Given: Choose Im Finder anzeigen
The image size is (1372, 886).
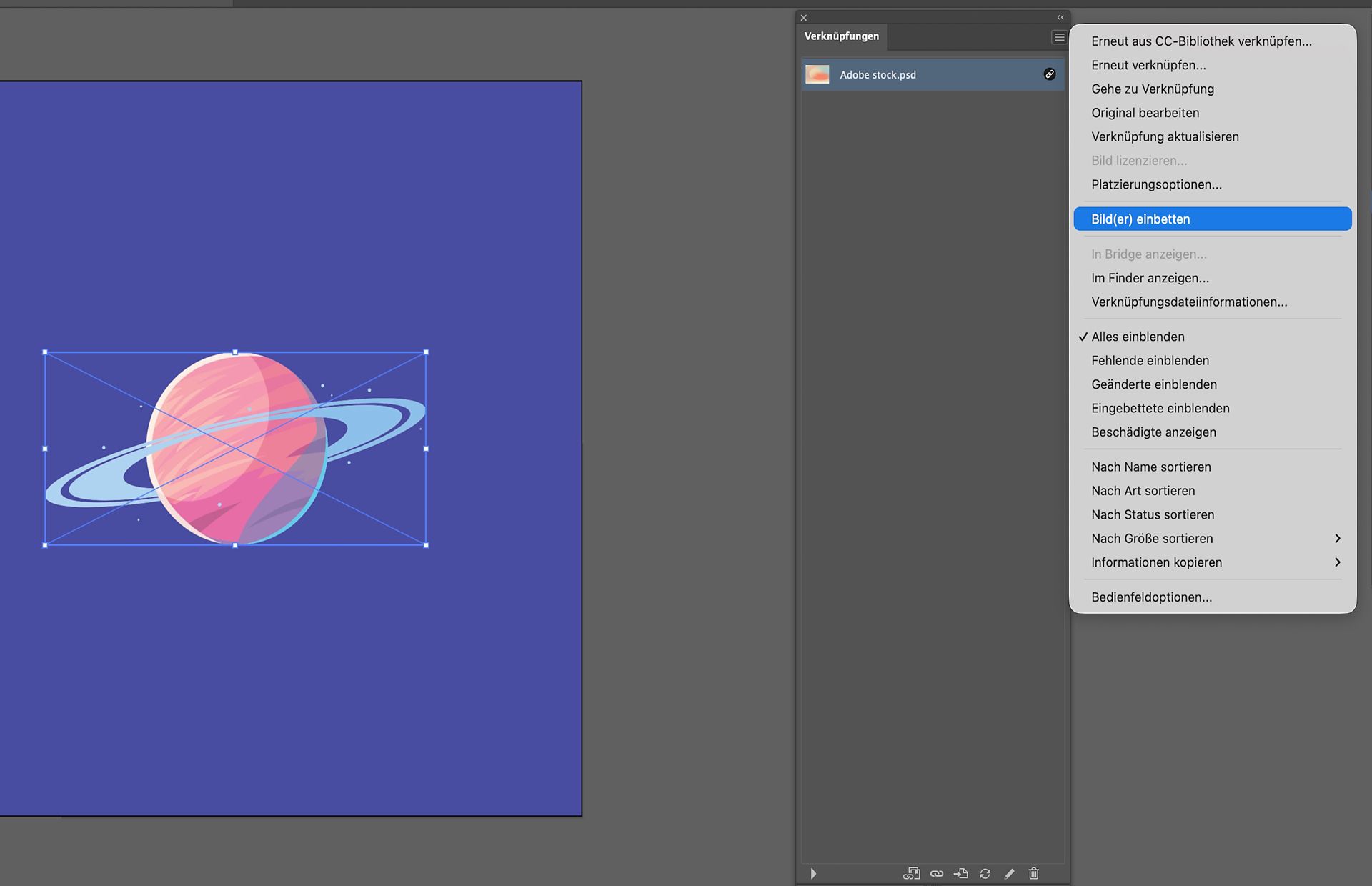Looking at the screenshot, I should pyautogui.click(x=1213, y=278).
